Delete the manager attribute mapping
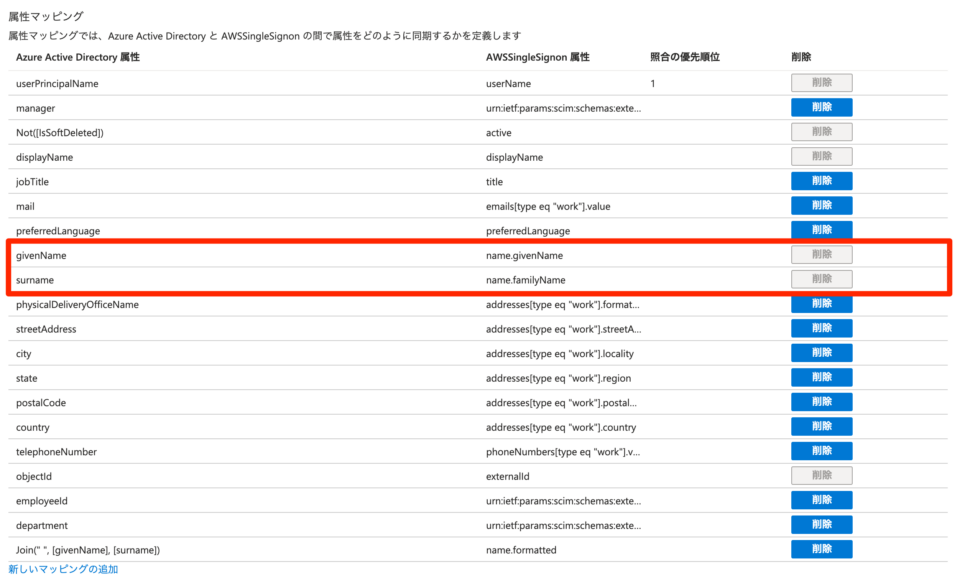 tap(820, 107)
